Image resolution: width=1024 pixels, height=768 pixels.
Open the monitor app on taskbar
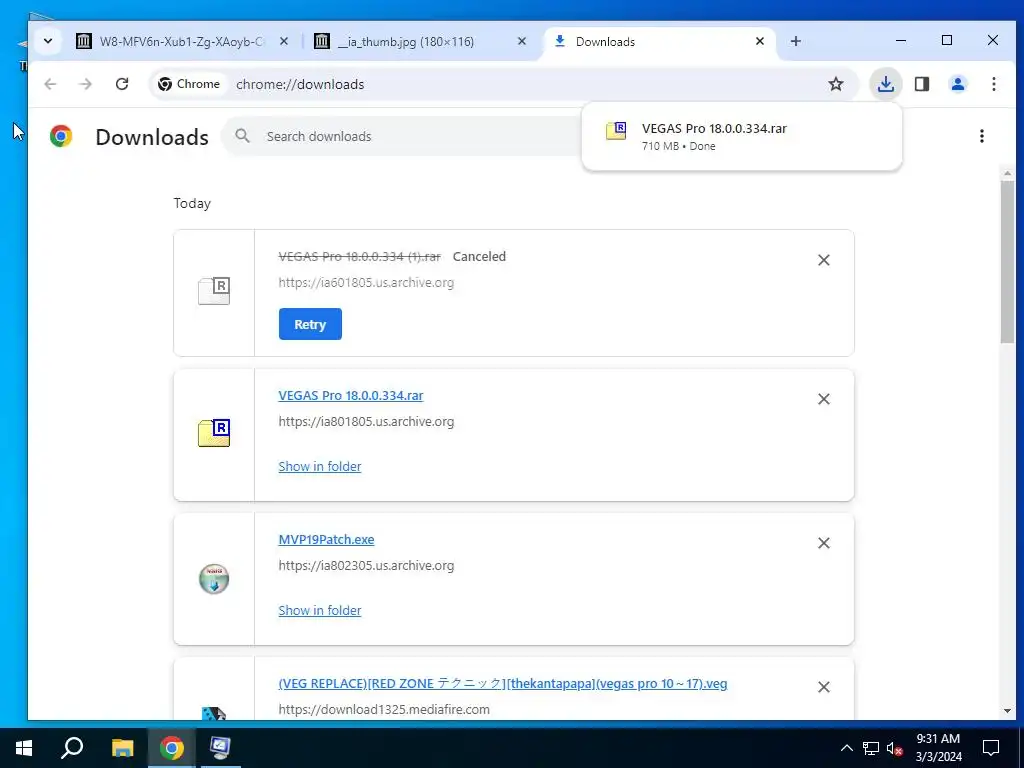tap(220, 748)
